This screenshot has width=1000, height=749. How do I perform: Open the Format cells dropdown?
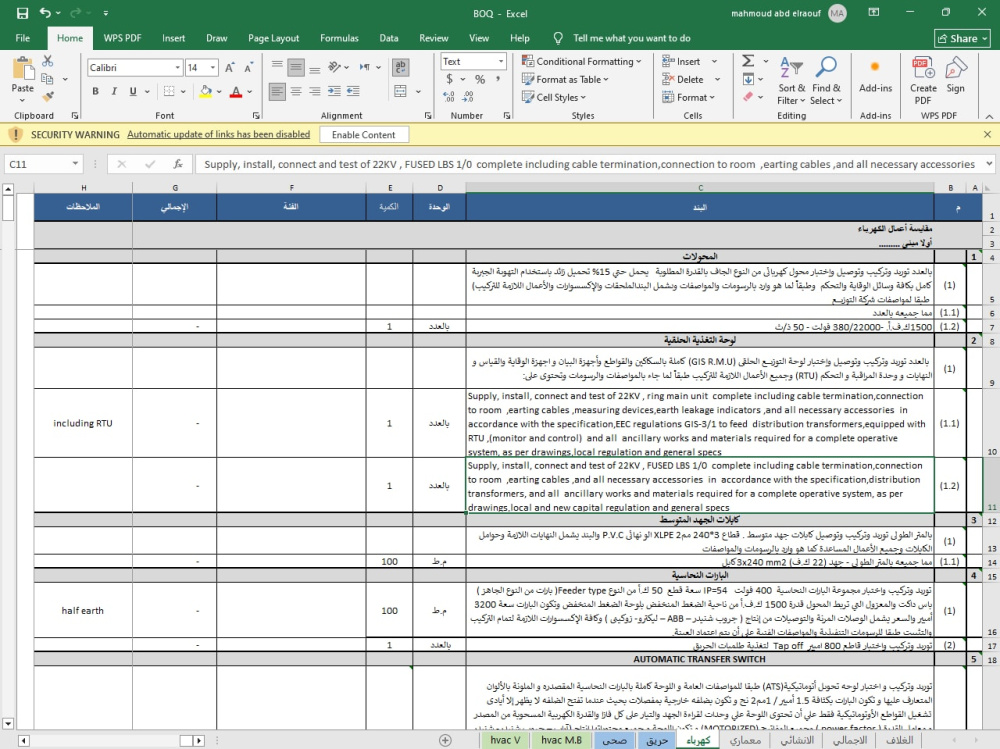point(689,97)
